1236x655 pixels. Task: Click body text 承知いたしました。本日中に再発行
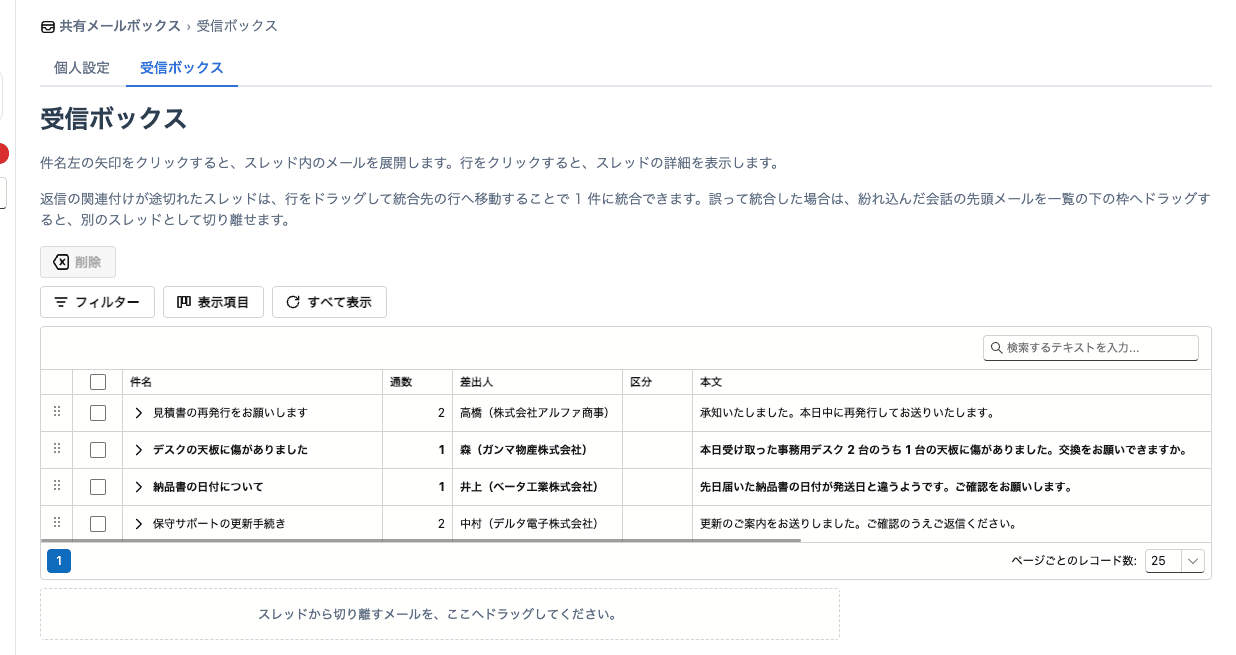846,413
